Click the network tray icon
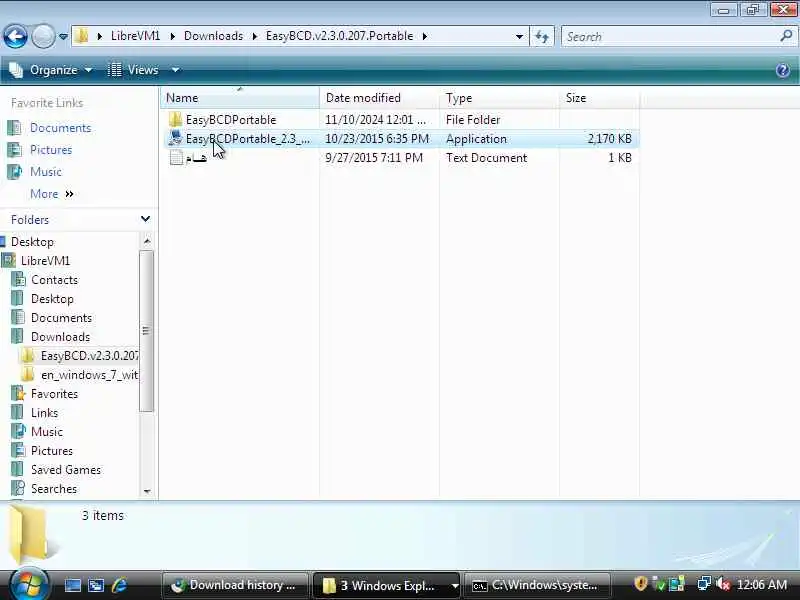This screenshot has height=600, width=800. point(704,584)
